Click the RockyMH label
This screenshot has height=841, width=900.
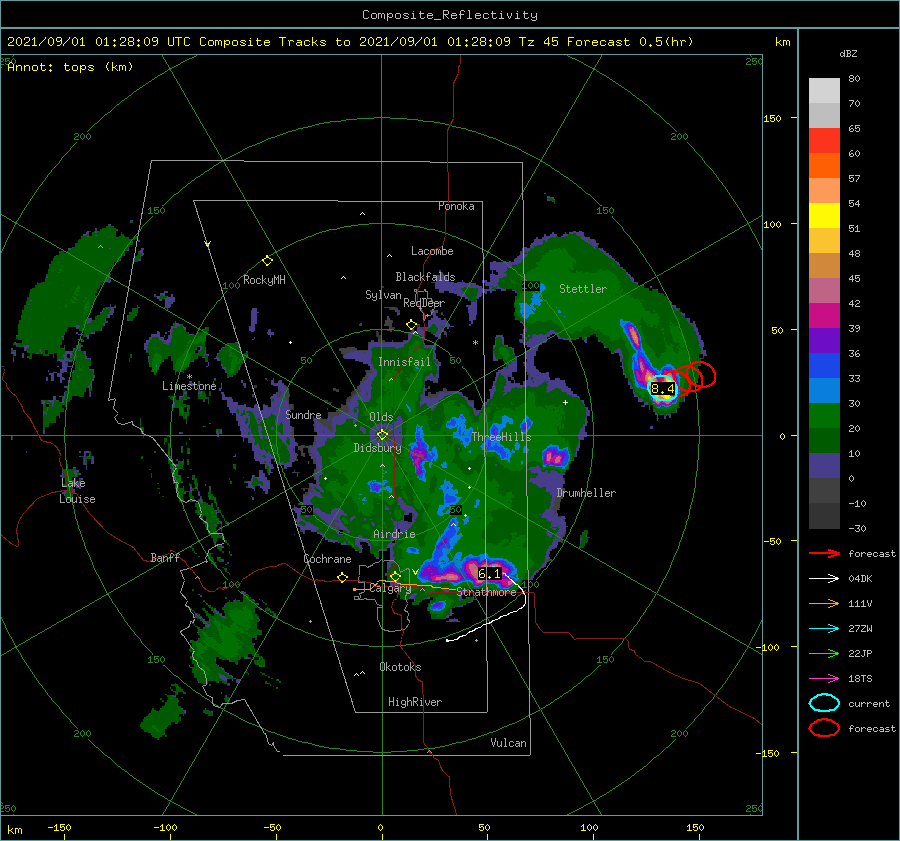coord(264,280)
